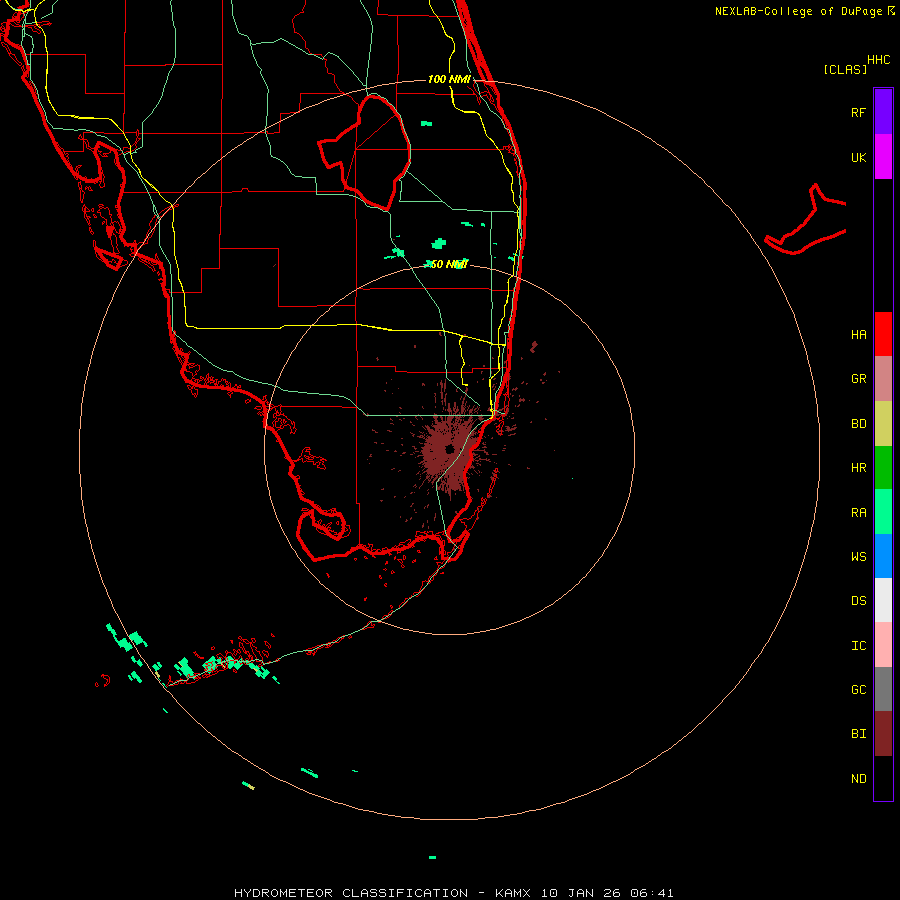The width and height of the screenshot is (900, 900).
Task: Click the UK magenta legend swatch
Action: point(883,157)
